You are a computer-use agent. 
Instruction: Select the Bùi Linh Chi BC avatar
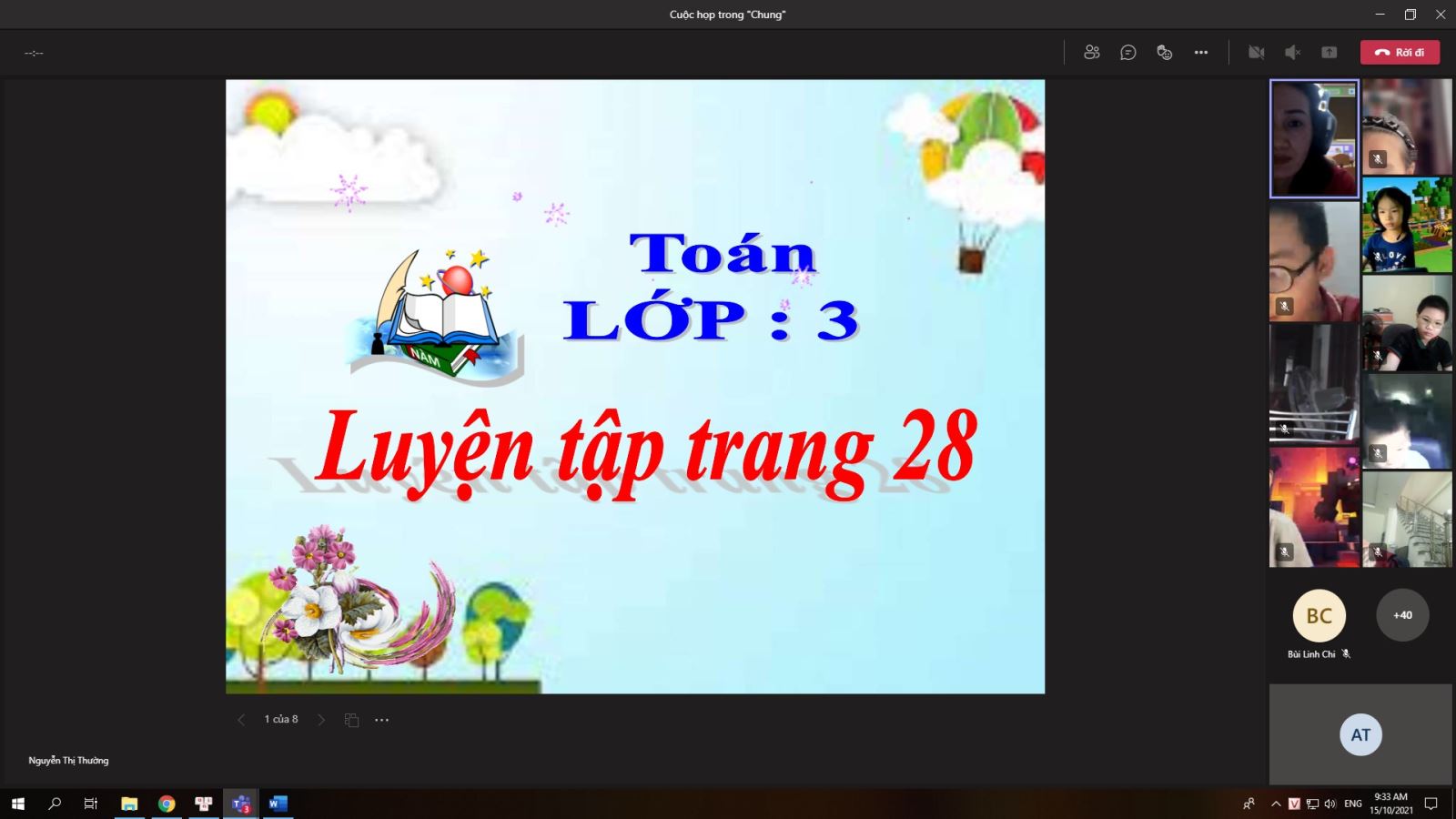click(1319, 616)
